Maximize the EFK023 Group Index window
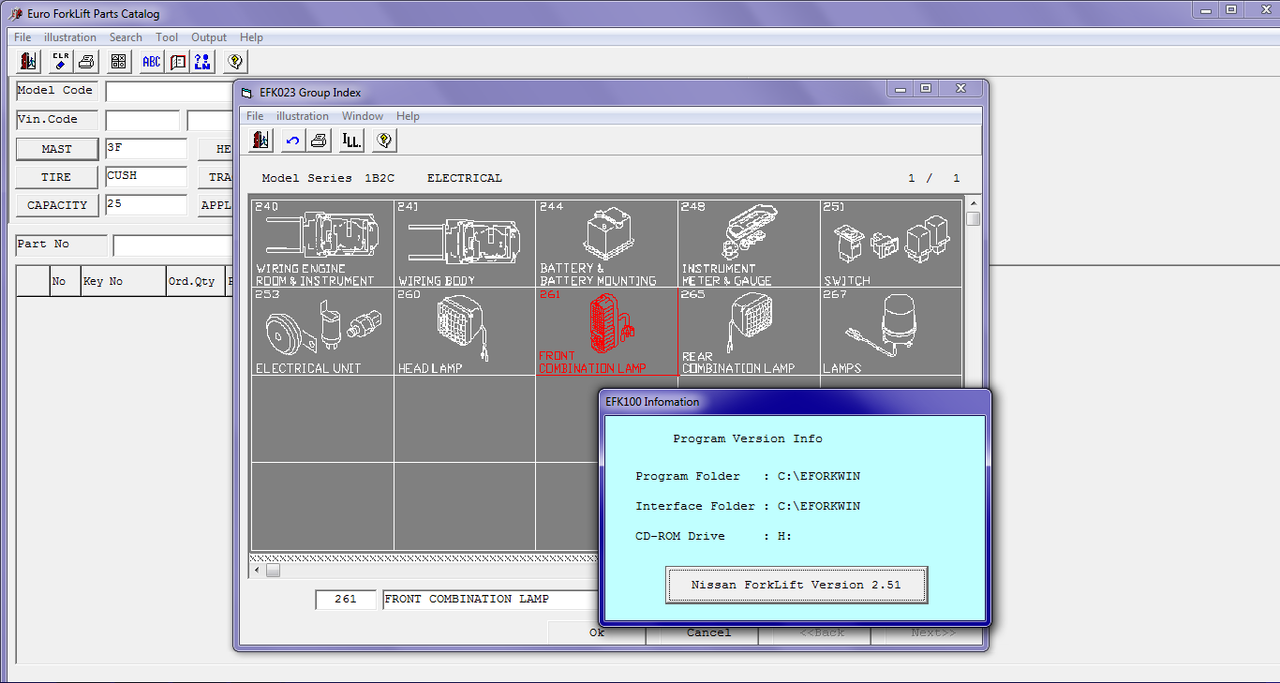 926,88
